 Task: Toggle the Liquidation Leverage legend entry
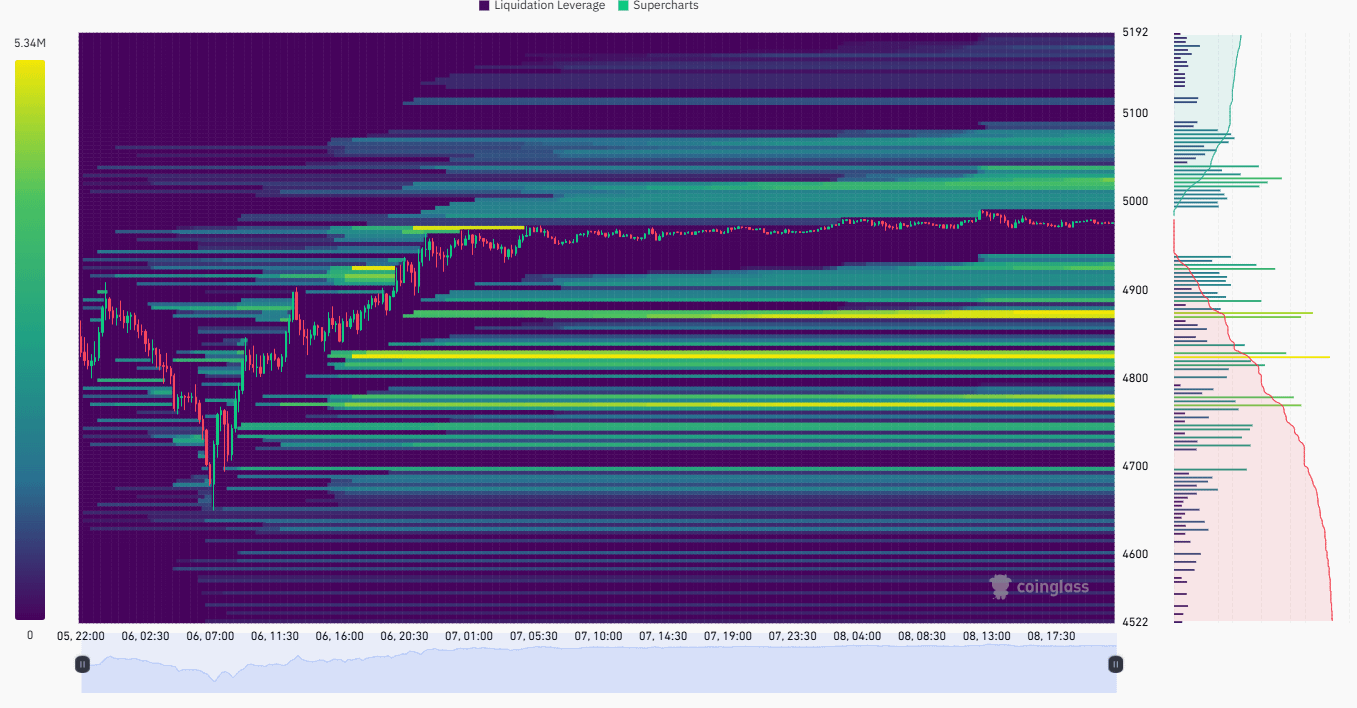(x=542, y=6)
